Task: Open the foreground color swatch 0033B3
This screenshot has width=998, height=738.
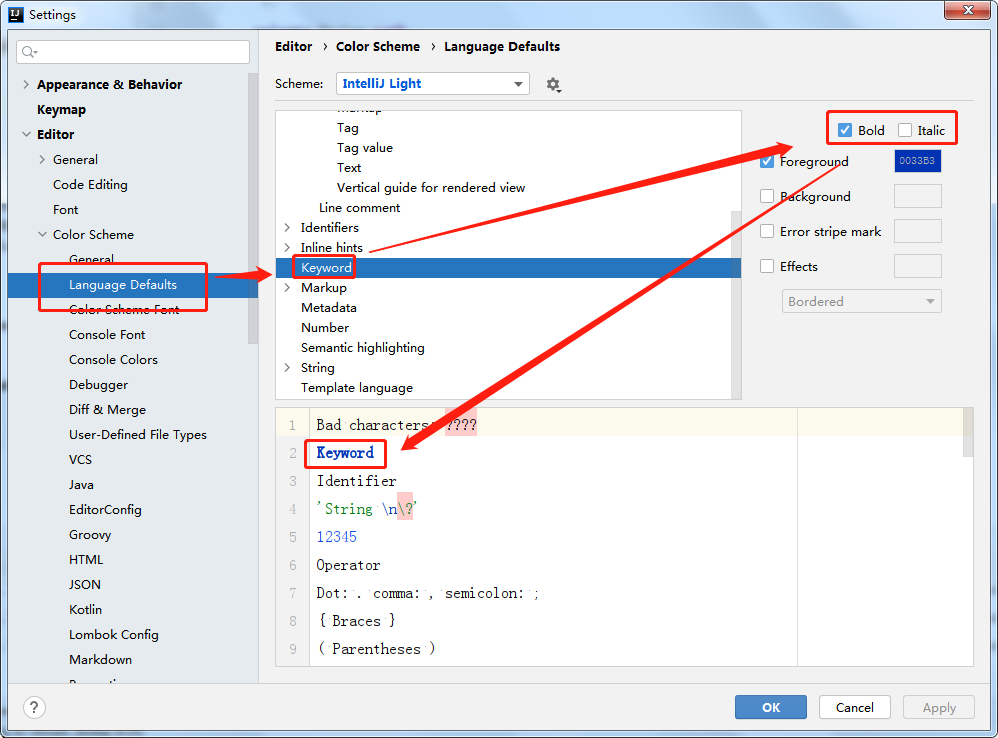Action: (x=917, y=161)
